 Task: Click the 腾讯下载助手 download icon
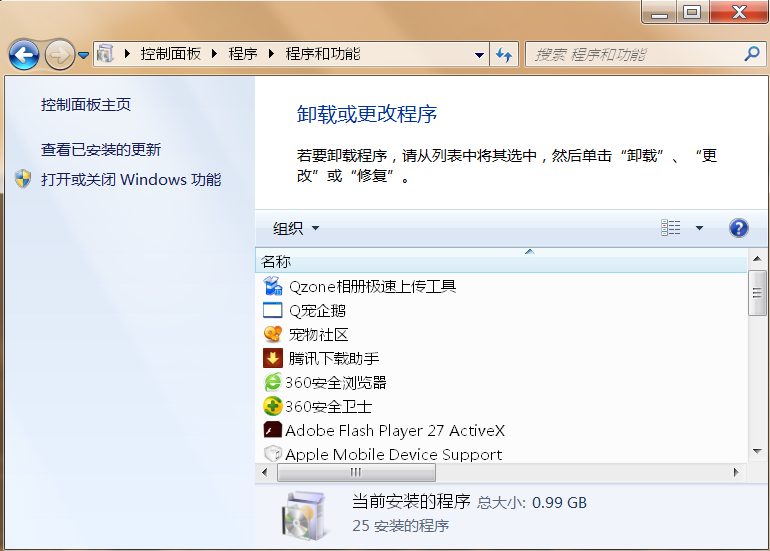[x=273, y=358]
